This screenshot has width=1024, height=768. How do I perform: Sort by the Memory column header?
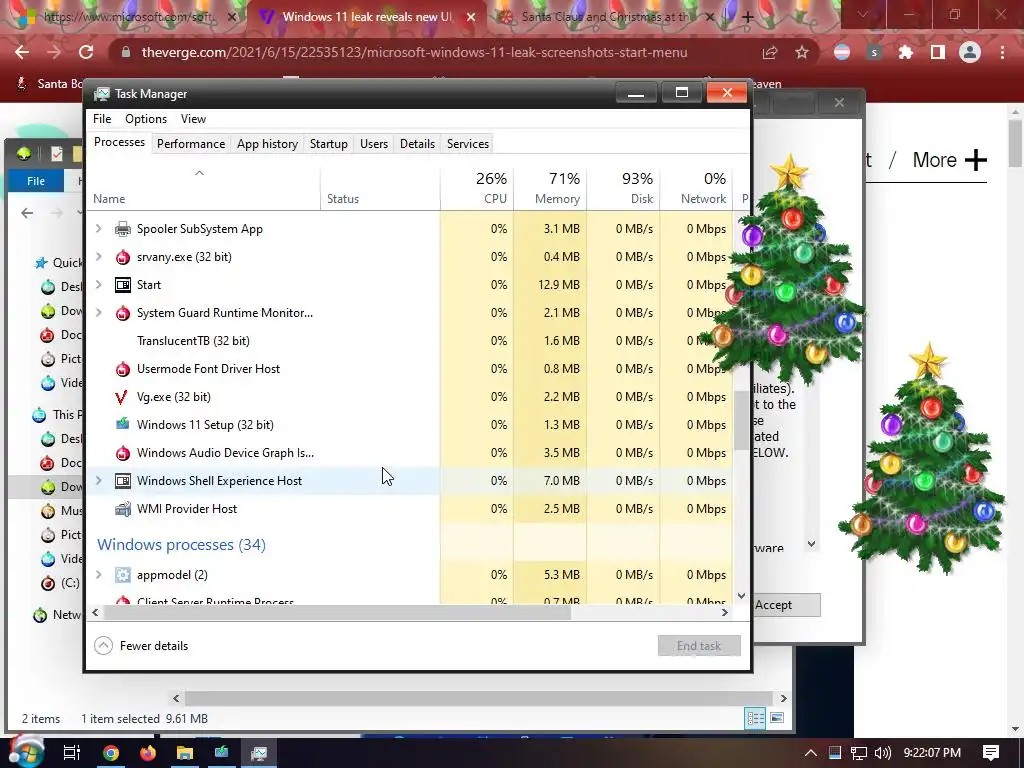click(550, 188)
